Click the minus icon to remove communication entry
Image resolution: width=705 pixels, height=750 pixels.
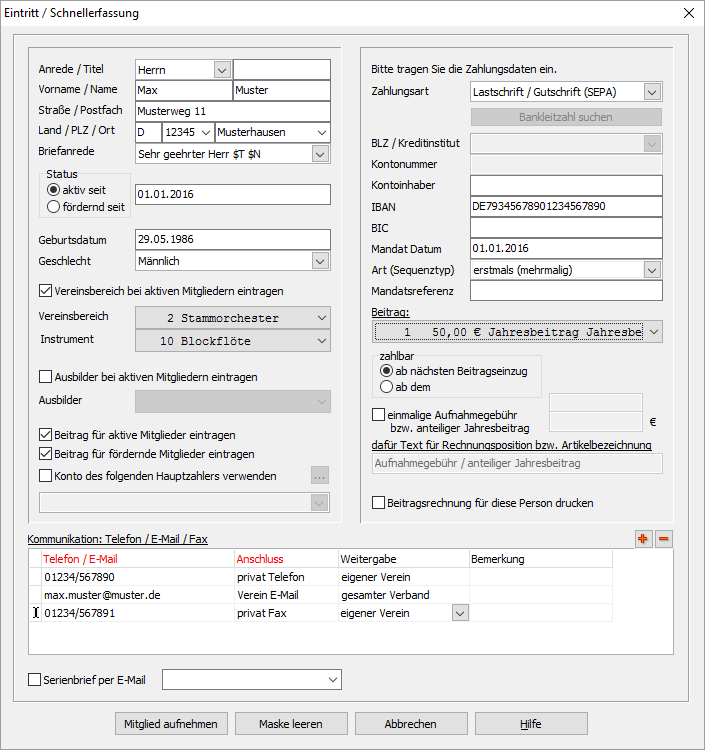click(664, 539)
